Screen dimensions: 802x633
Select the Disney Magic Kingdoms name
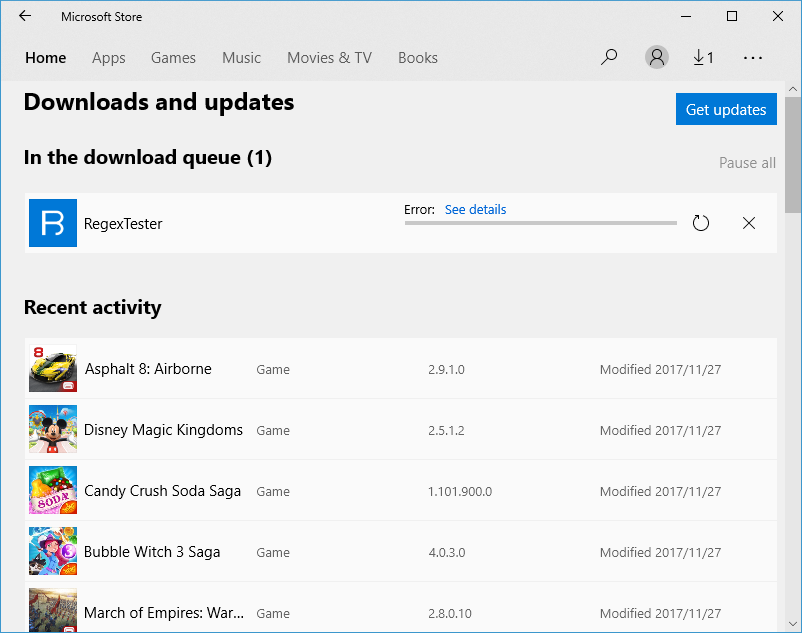(163, 430)
